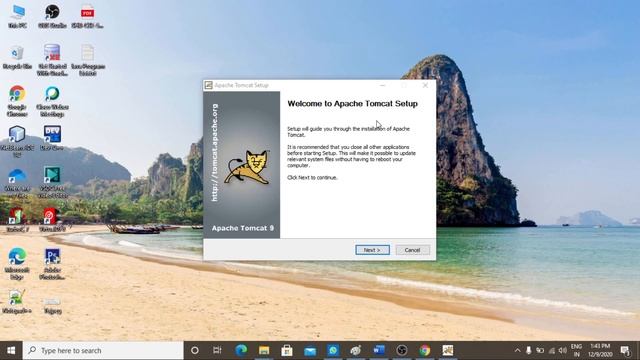
Task: Open the Windows Start menu
Action: pos(11,350)
